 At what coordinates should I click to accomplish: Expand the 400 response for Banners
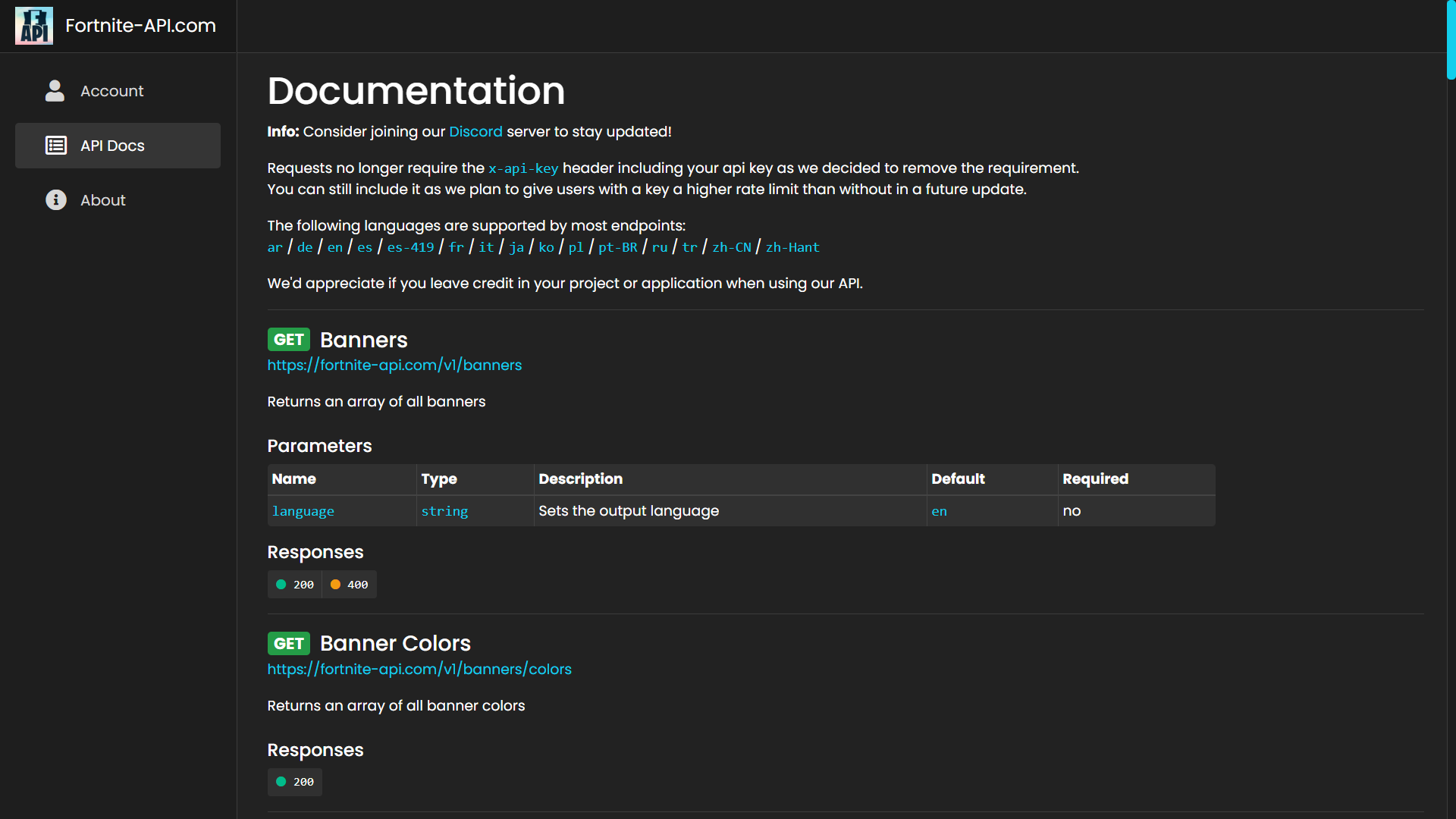click(349, 584)
